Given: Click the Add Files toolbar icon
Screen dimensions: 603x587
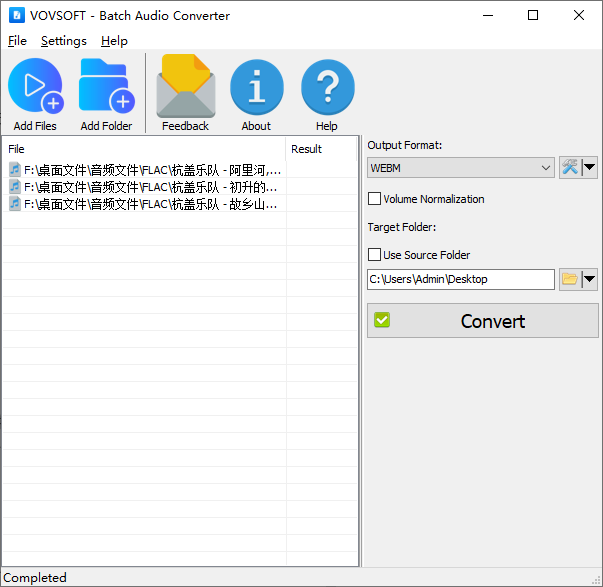Looking at the screenshot, I should (35, 87).
